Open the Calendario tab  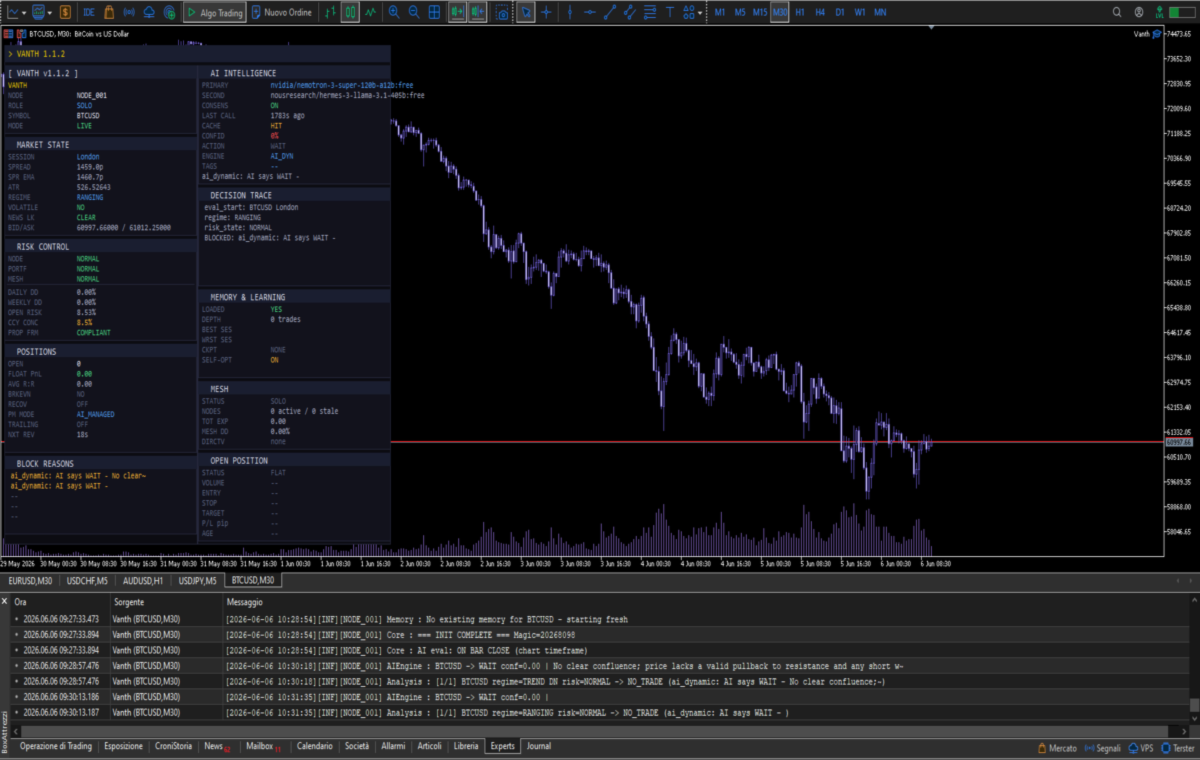point(314,746)
